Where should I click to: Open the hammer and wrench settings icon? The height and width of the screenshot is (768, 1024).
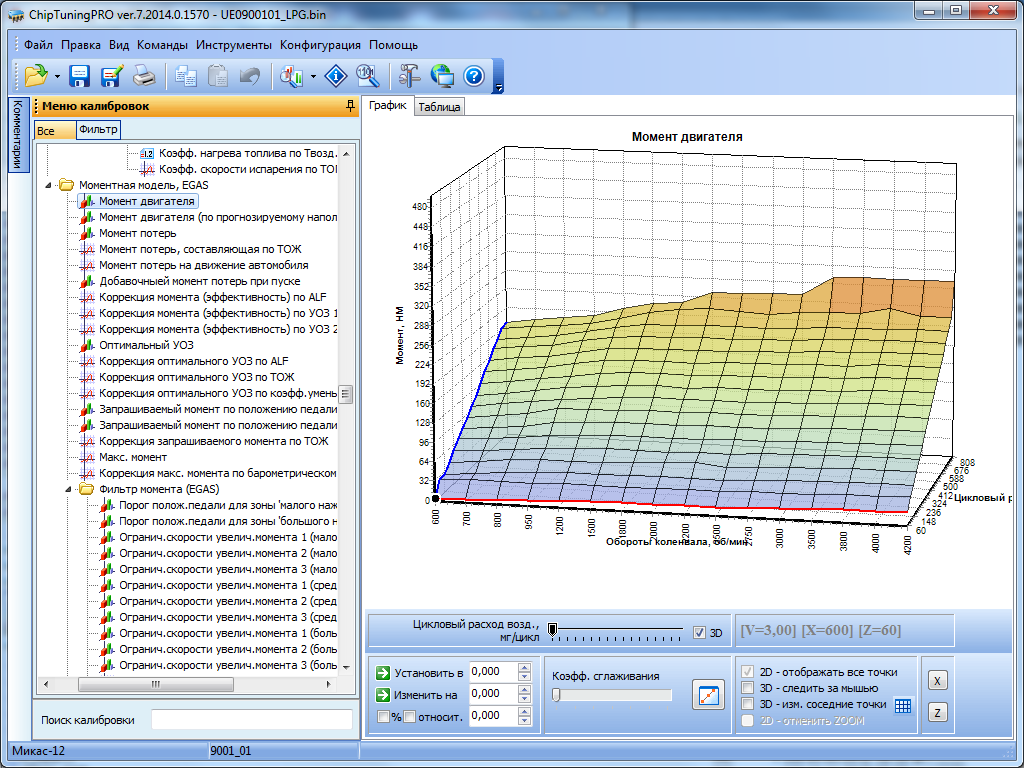coord(410,76)
